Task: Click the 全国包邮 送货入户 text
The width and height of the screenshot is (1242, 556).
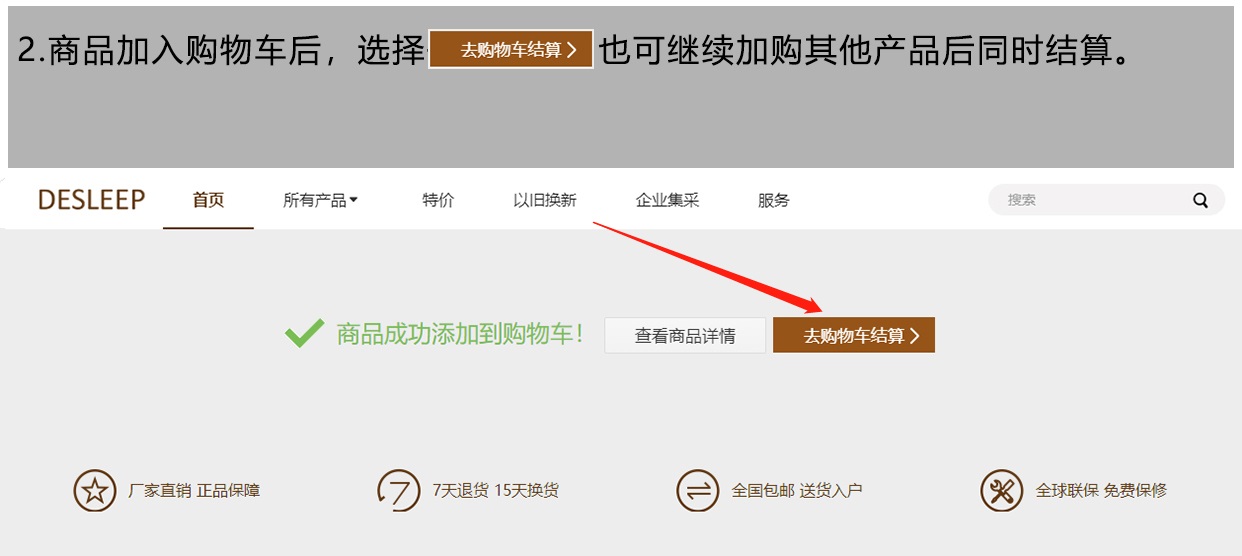Action: click(797, 491)
